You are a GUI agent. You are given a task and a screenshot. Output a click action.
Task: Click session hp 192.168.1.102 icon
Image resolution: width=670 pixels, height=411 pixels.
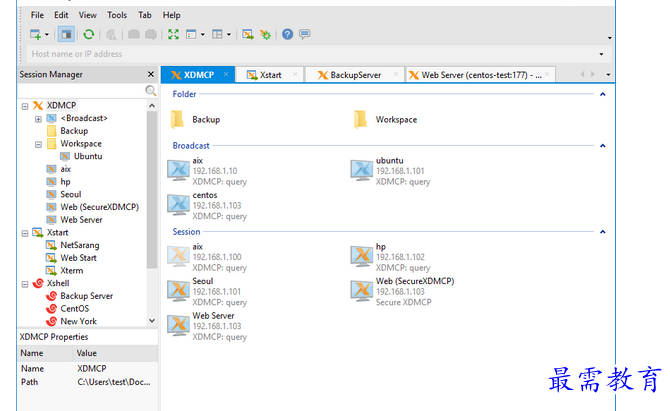click(x=361, y=257)
